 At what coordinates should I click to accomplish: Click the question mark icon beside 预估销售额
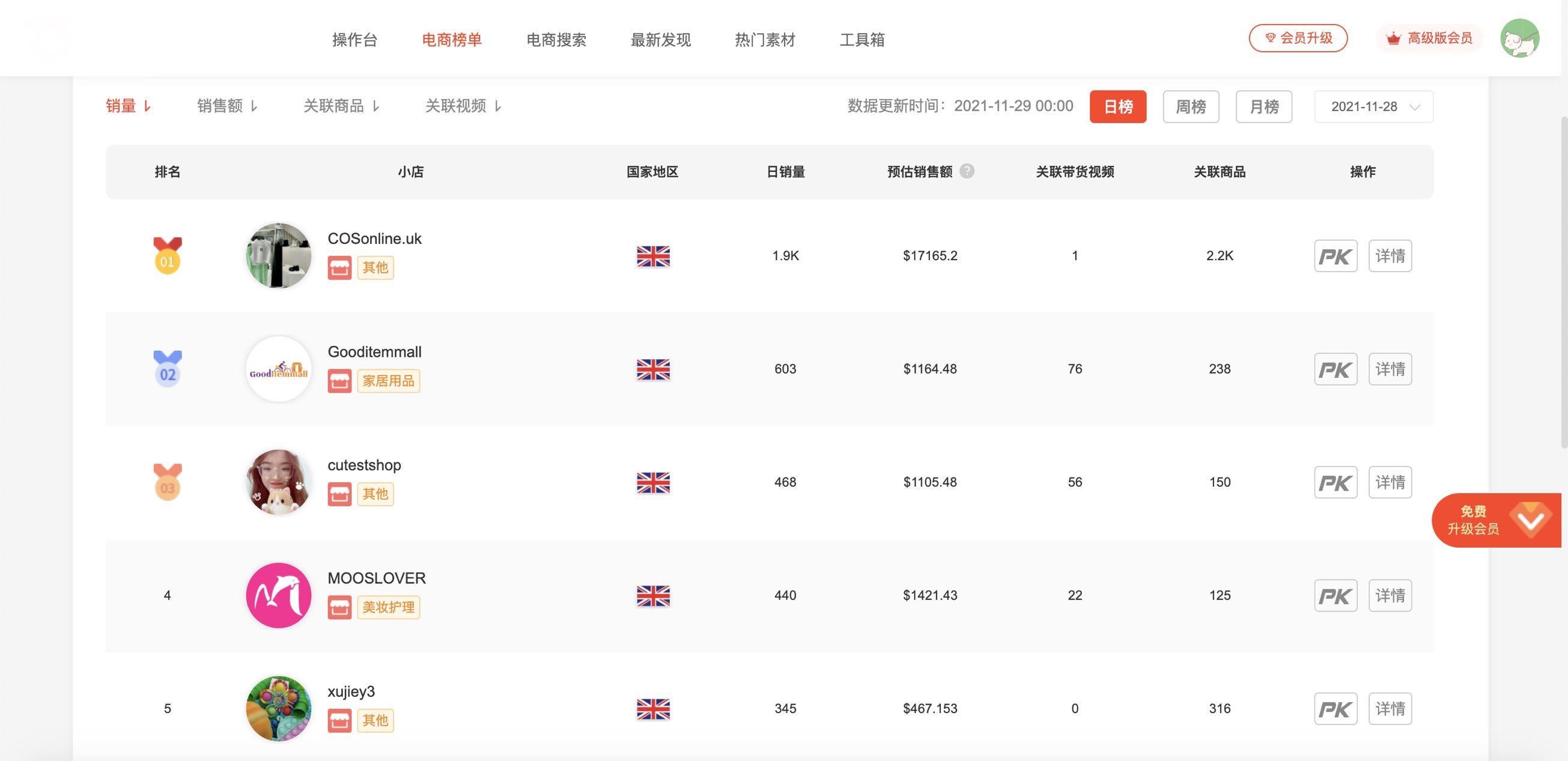coord(967,171)
